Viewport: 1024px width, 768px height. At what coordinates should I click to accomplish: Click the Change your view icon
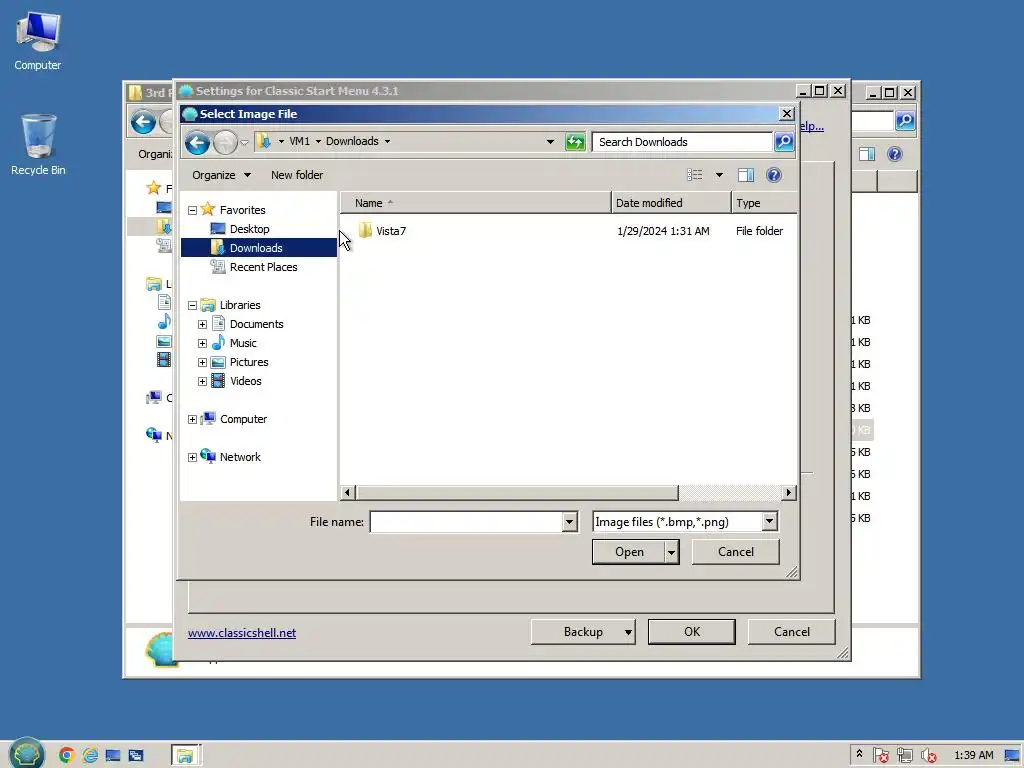[x=695, y=175]
